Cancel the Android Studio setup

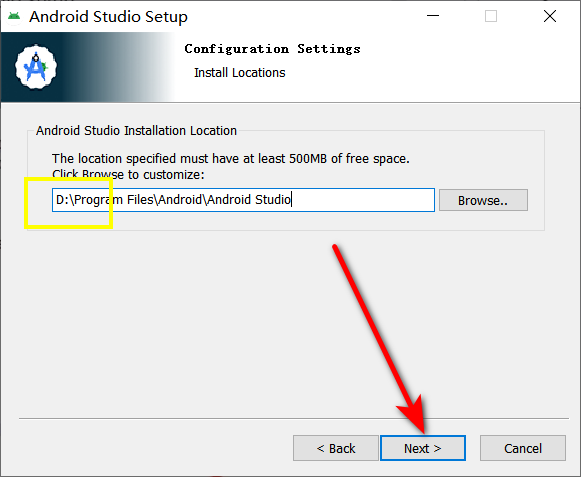point(523,448)
